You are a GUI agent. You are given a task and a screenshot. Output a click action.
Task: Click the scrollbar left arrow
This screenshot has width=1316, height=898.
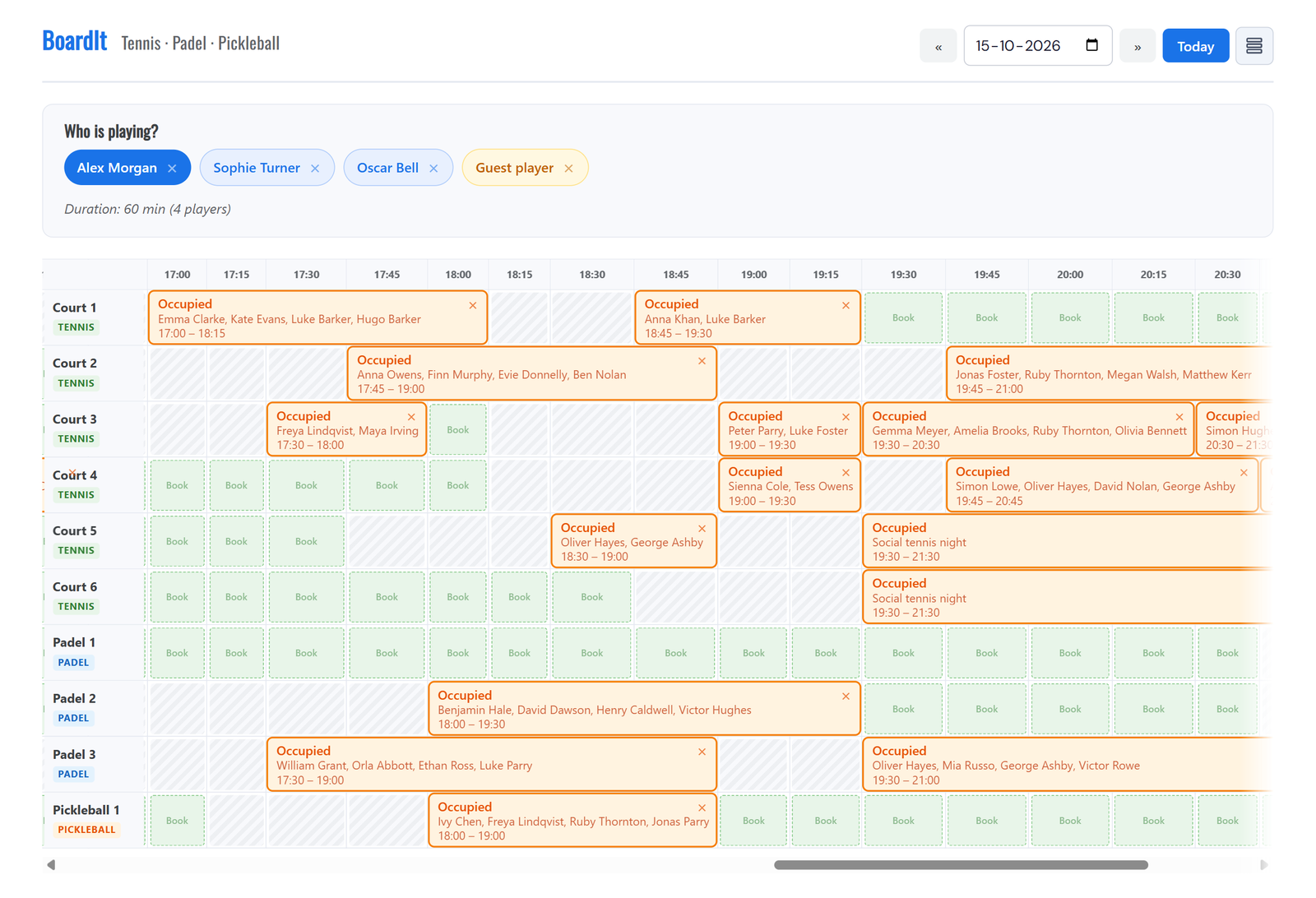(51, 865)
